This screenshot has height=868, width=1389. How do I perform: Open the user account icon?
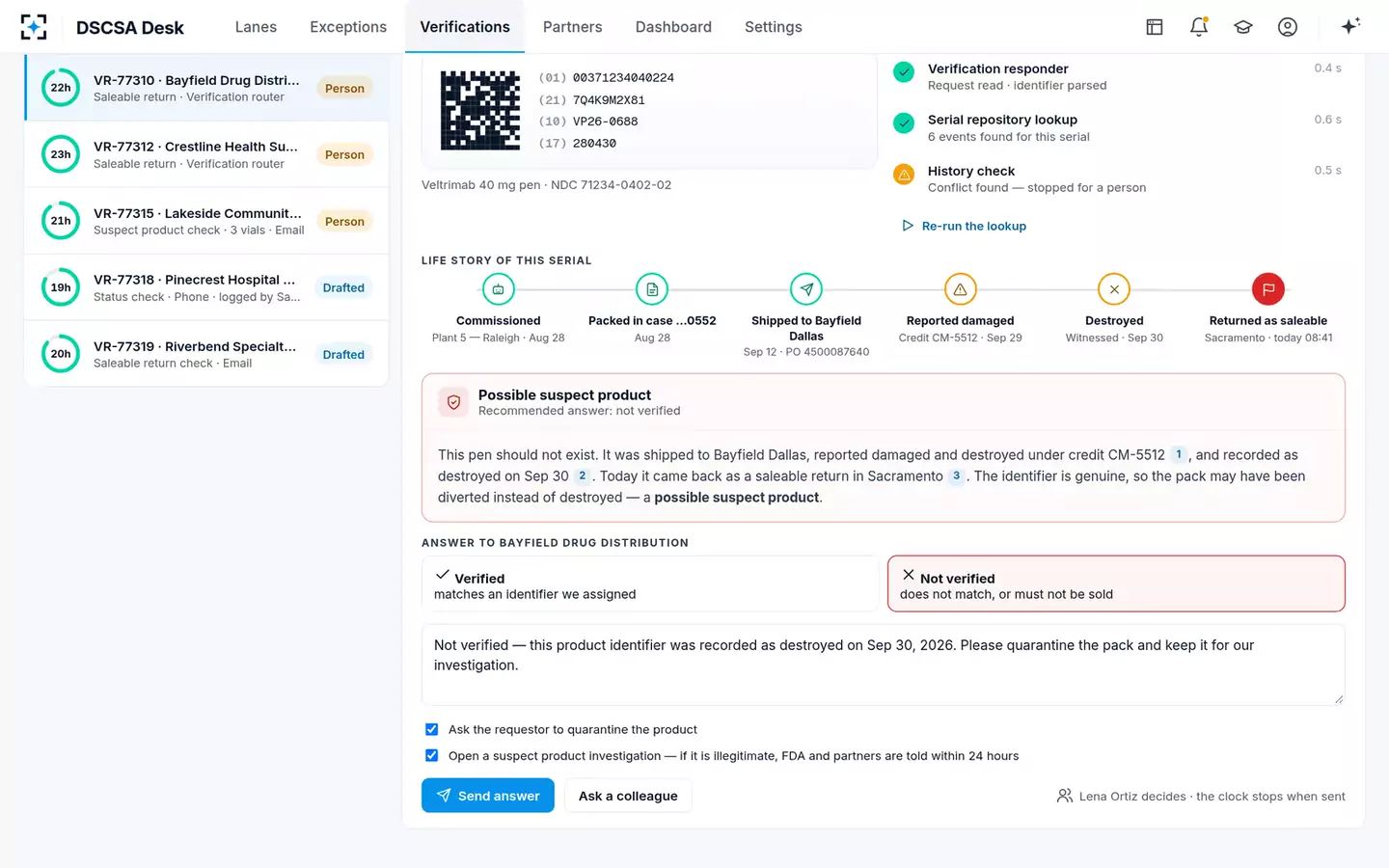click(x=1288, y=27)
